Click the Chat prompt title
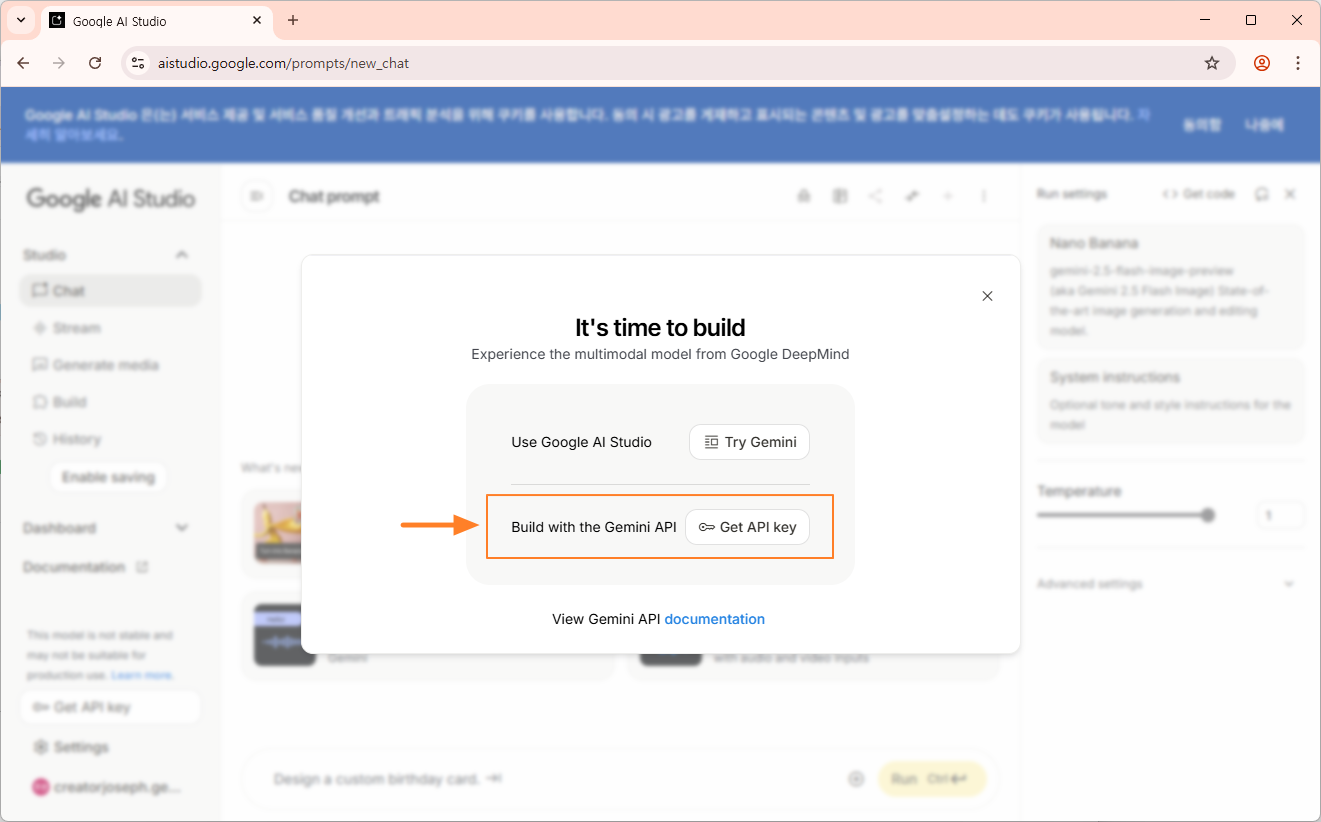Viewport: 1321px width, 822px height. pos(334,197)
